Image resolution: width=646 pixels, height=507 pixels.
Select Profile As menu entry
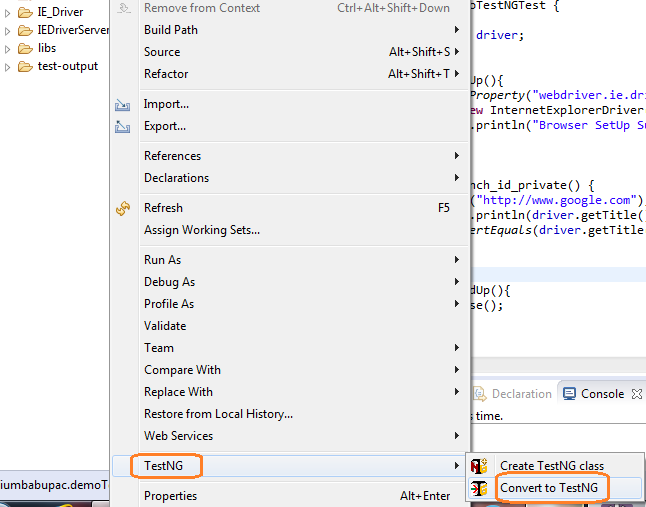290,304
